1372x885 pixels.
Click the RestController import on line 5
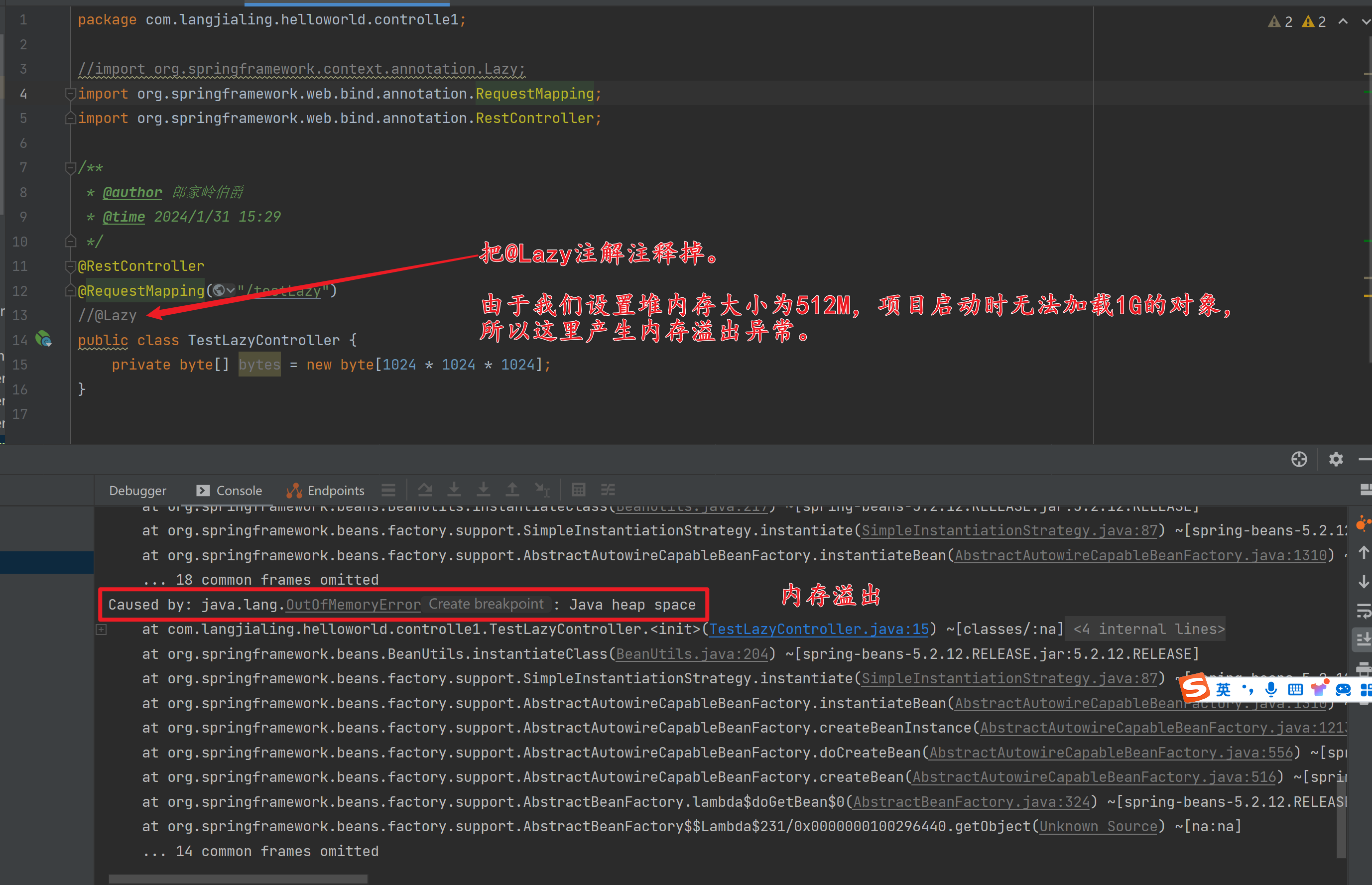coord(534,119)
